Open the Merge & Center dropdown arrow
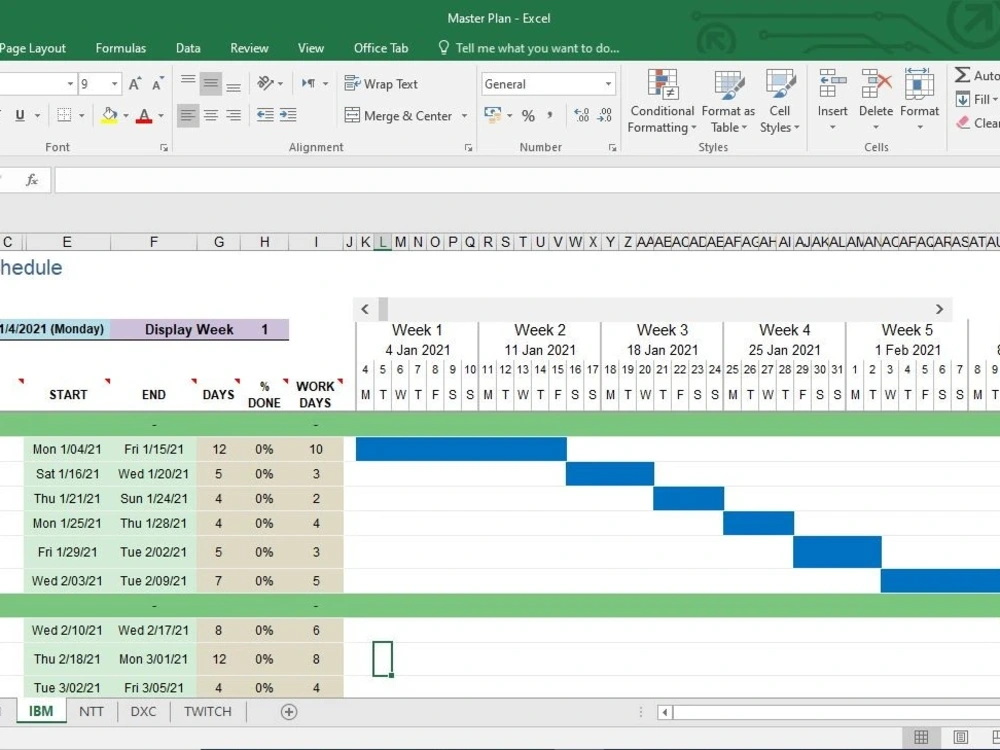This screenshot has width=1000, height=750. click(x=464, y=116)
